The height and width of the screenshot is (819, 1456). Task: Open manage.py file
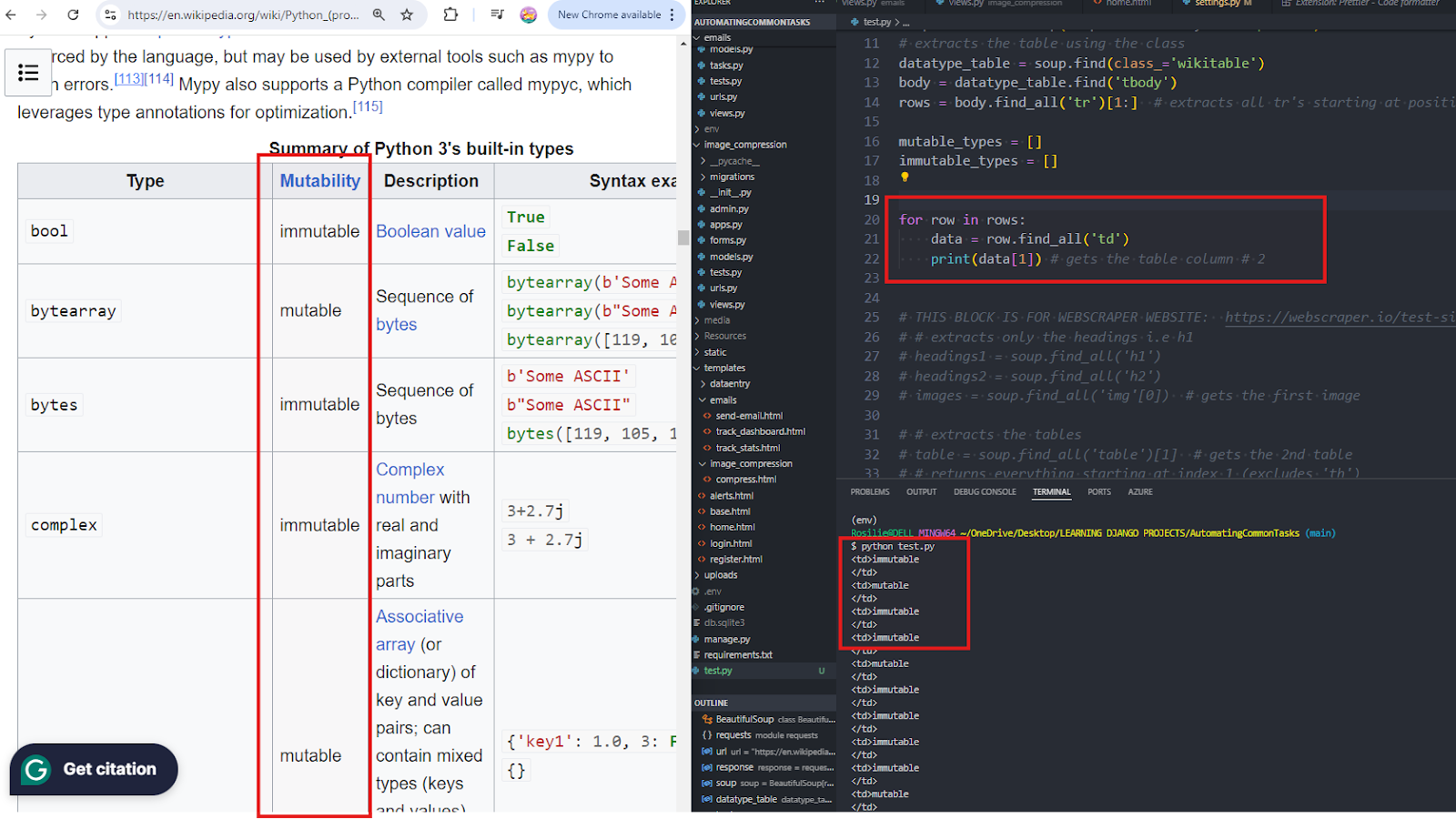(727, 639)
